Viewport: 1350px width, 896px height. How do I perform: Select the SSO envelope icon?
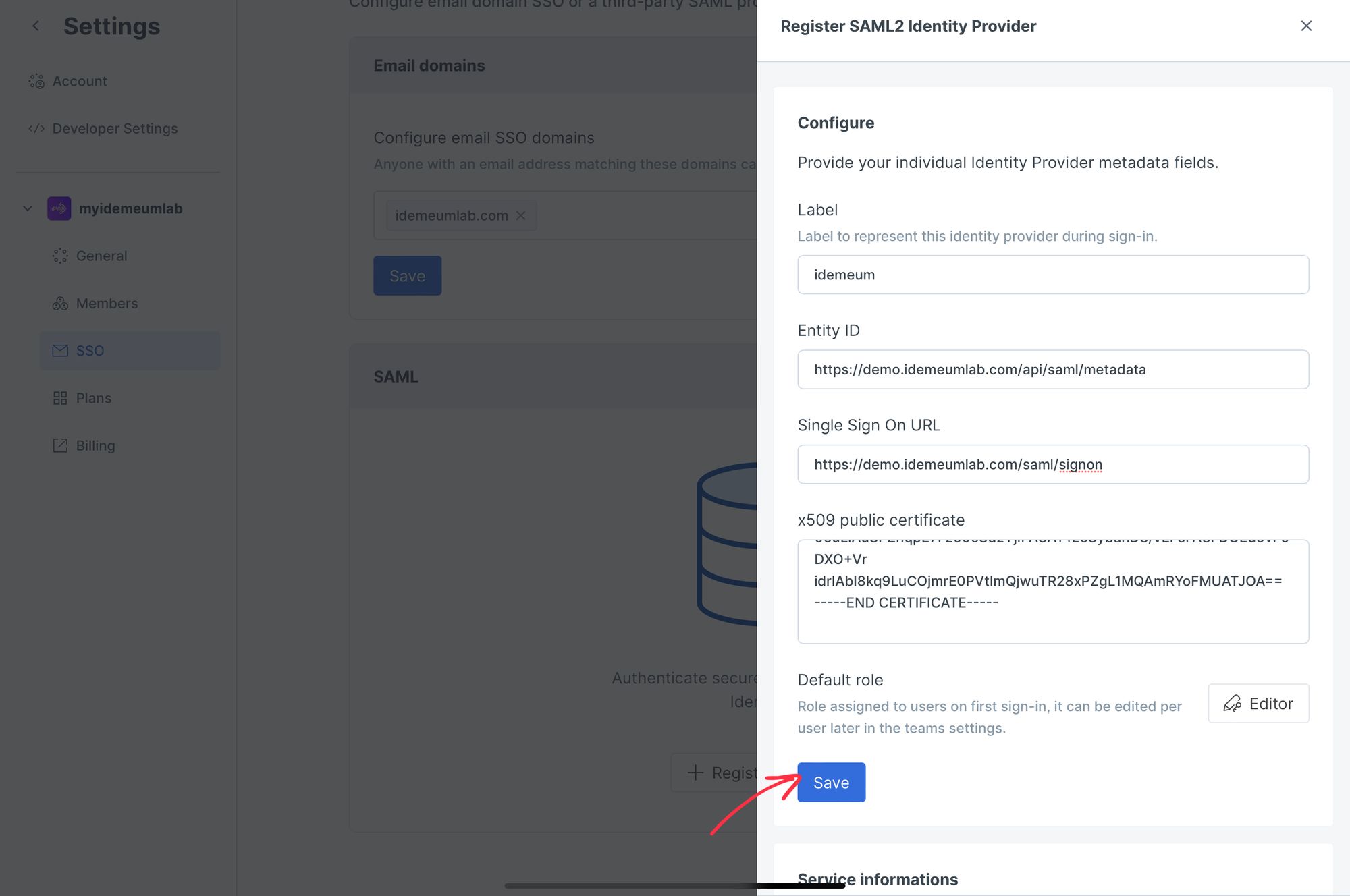pyautogui.click(x=60, y=351)
